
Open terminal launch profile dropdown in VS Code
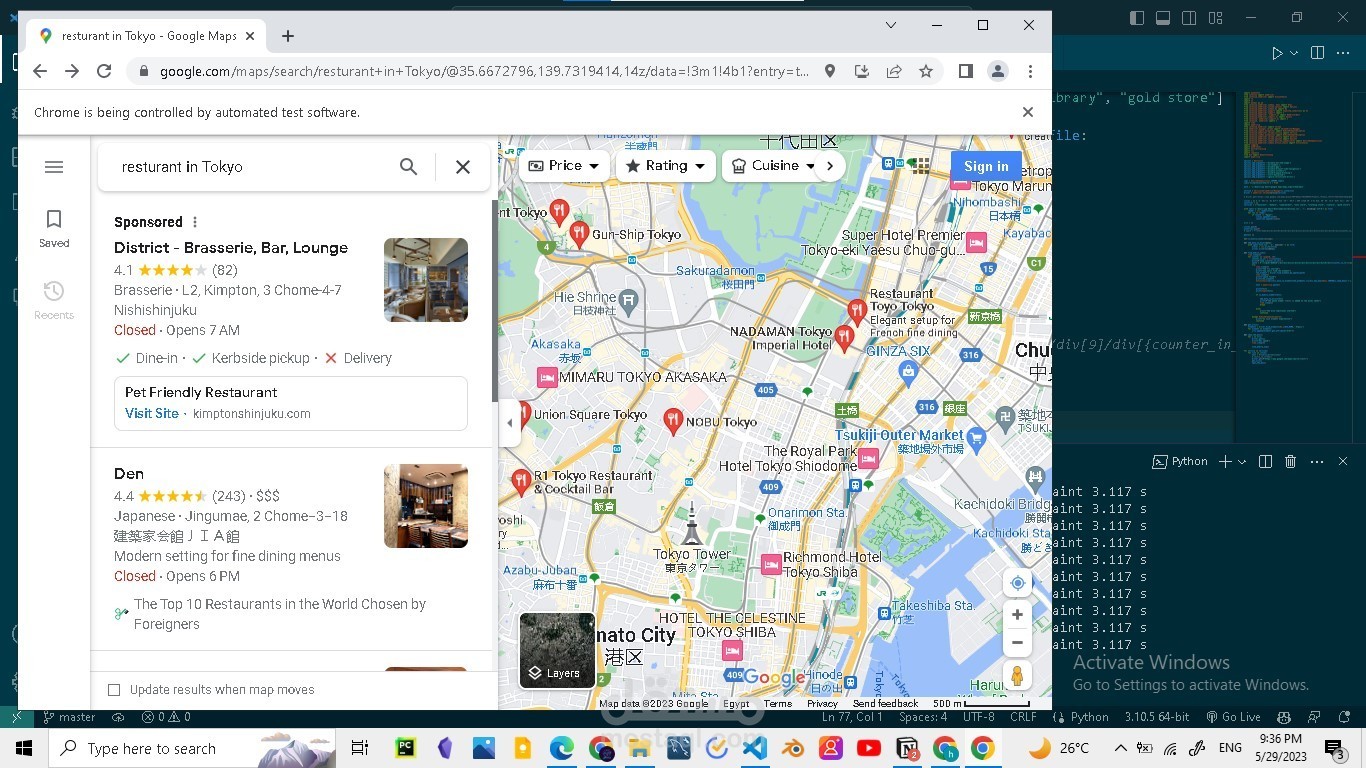pyautogui.click(x=1242, y=461)
